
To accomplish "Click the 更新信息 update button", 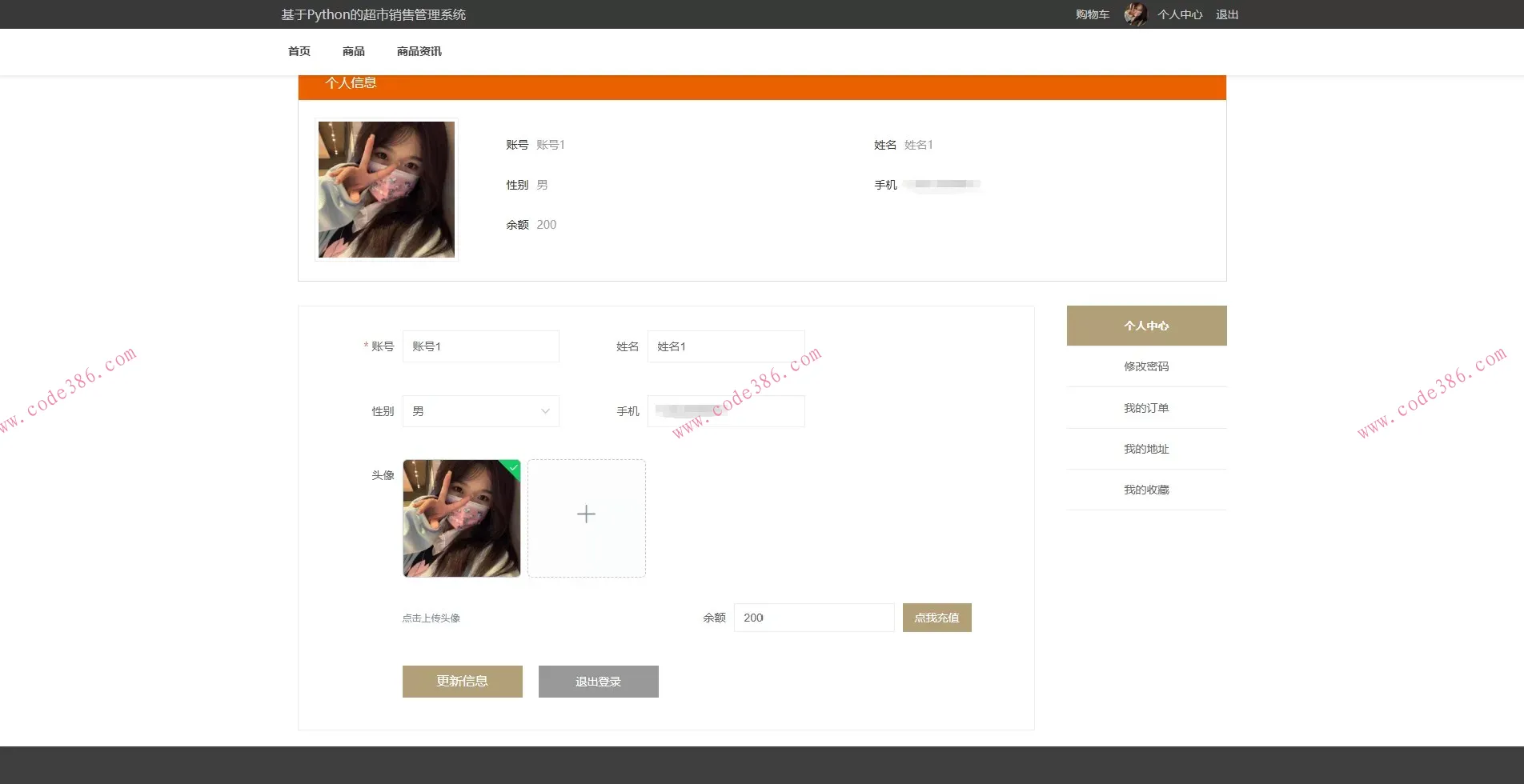I will (462, 682).
